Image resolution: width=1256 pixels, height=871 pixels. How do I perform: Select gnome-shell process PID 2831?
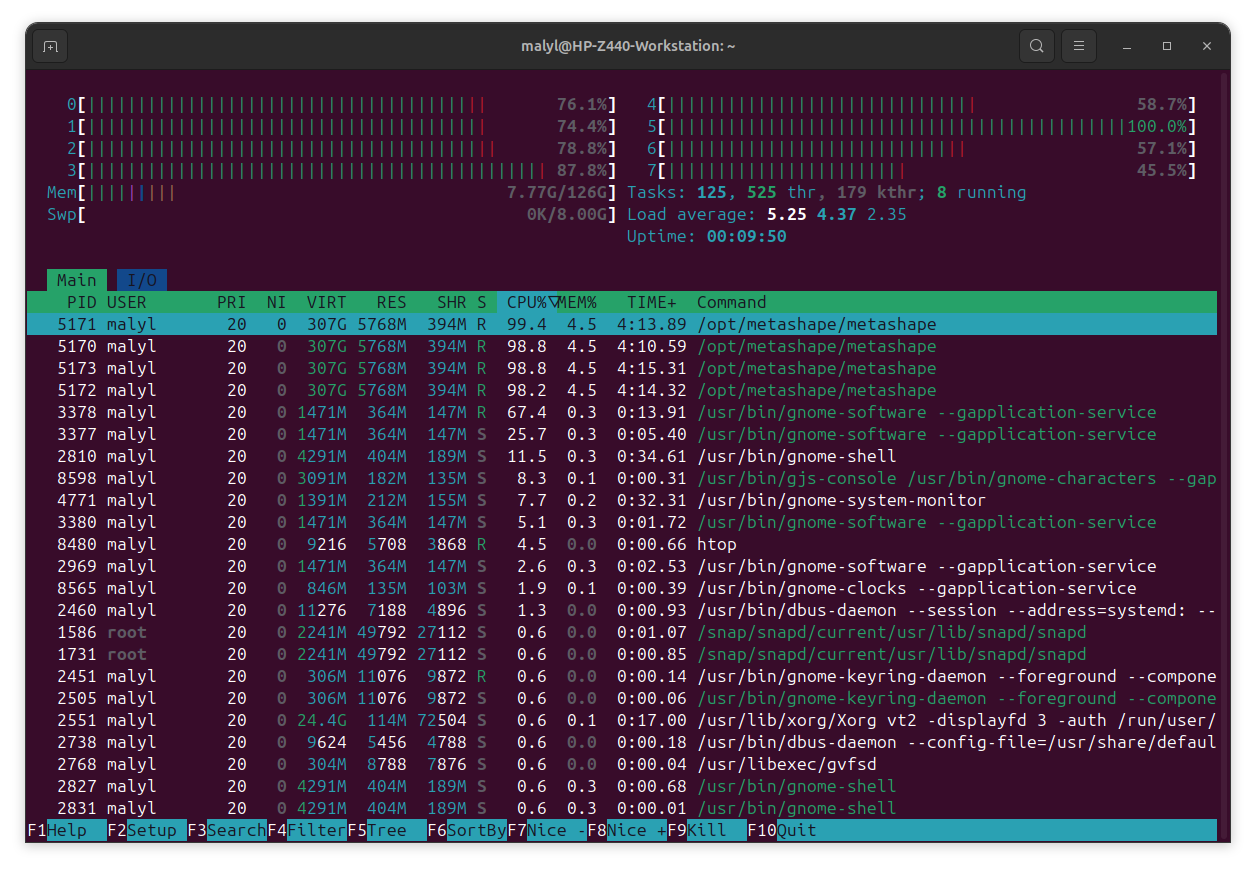622,808
